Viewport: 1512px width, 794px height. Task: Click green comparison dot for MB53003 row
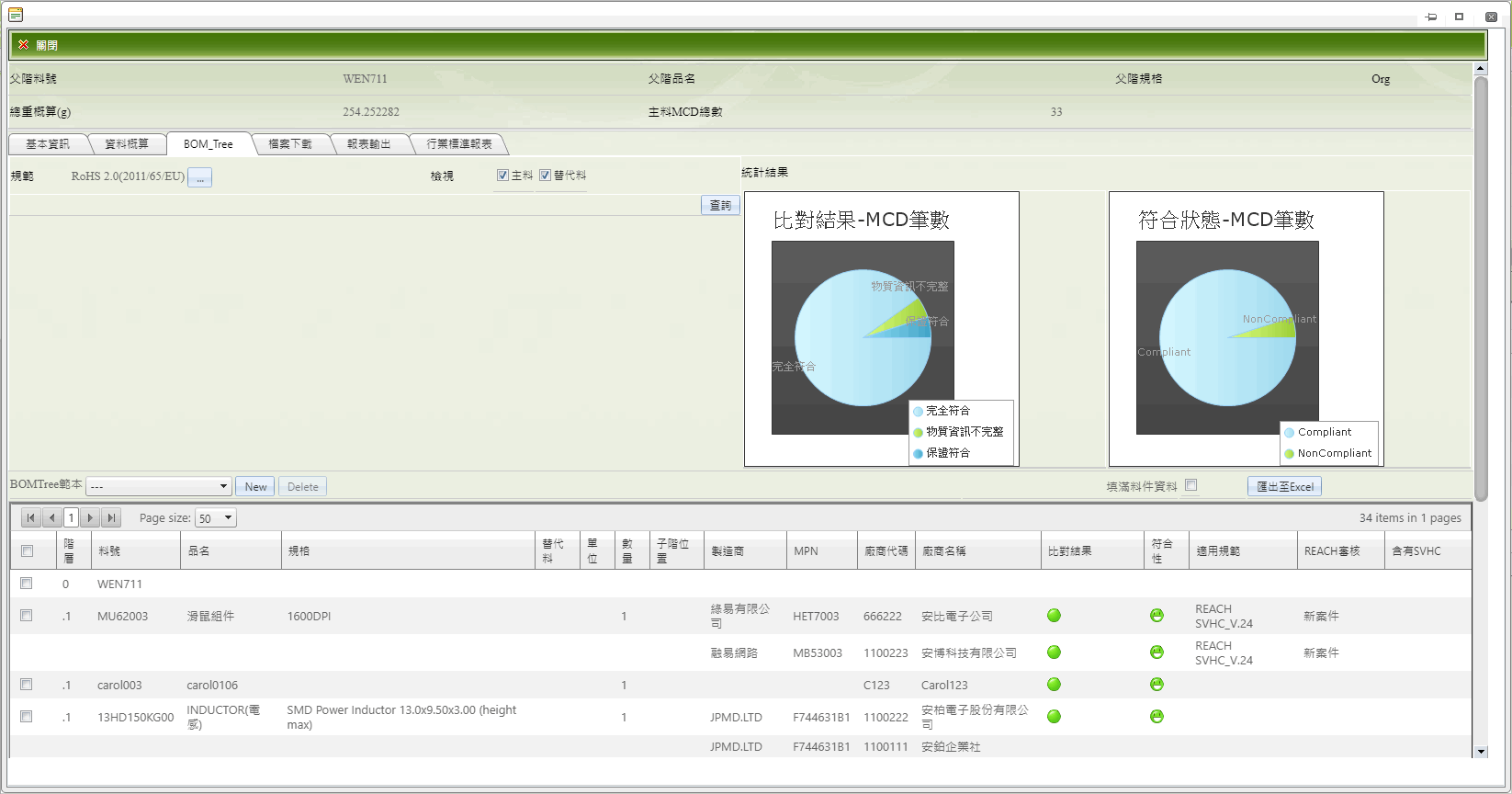pos(1054,652)
